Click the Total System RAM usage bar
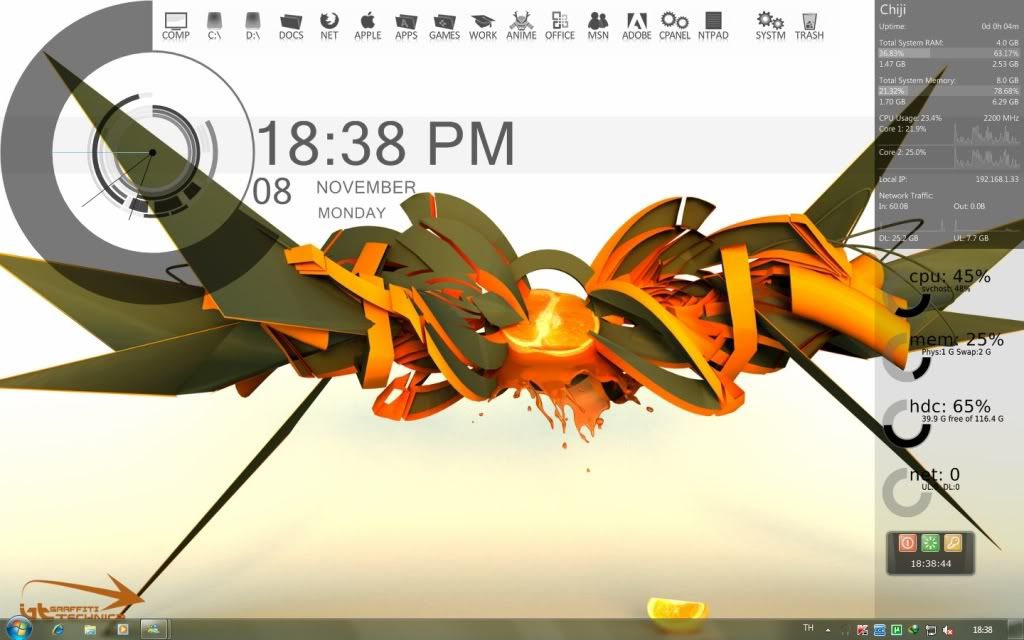1024x640 pixels. click(x=949, y=53)
